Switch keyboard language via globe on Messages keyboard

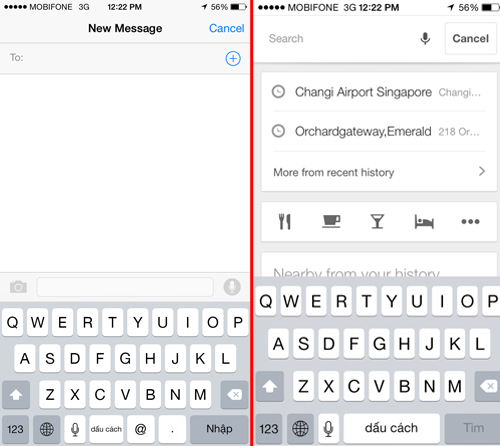(47, 429)
